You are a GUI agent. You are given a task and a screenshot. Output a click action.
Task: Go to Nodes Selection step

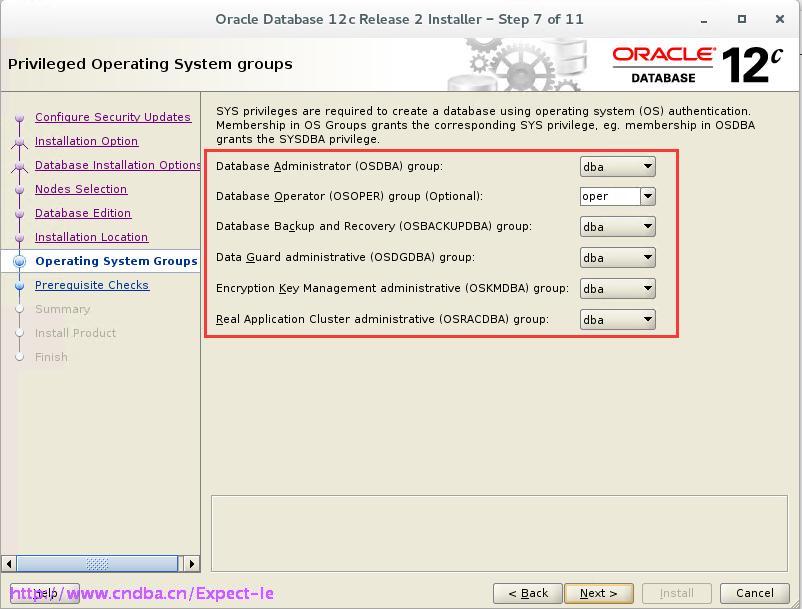(x=81, y=189)
